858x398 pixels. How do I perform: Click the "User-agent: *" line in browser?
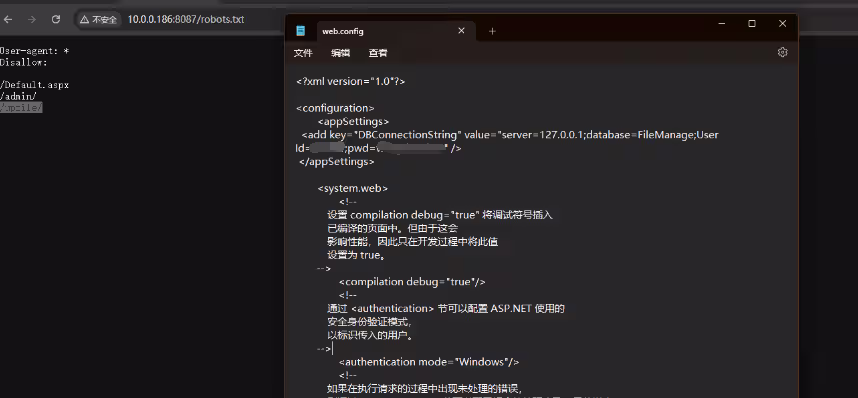(34, 51)
